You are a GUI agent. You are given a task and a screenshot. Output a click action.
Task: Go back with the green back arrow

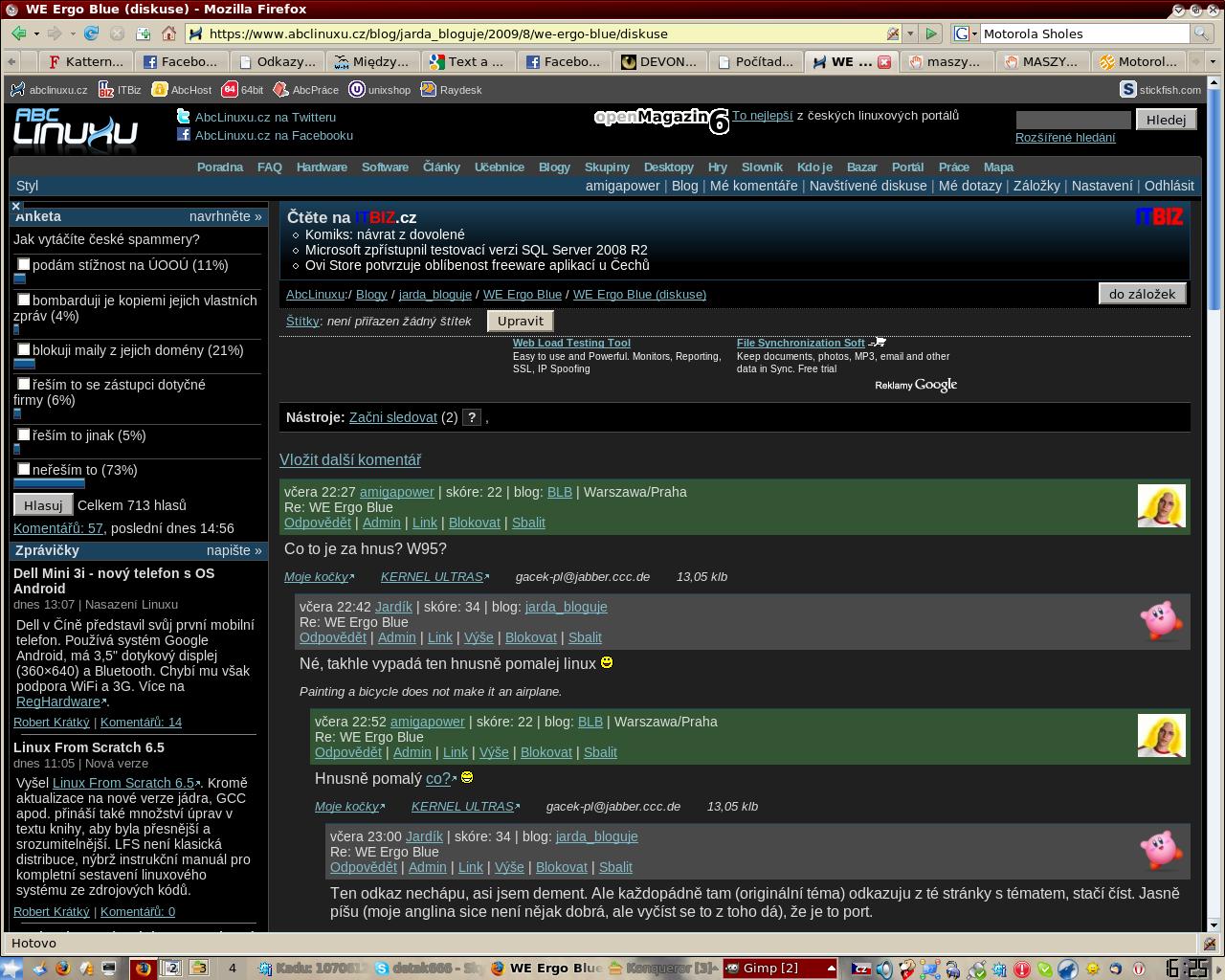coord(18,33)
